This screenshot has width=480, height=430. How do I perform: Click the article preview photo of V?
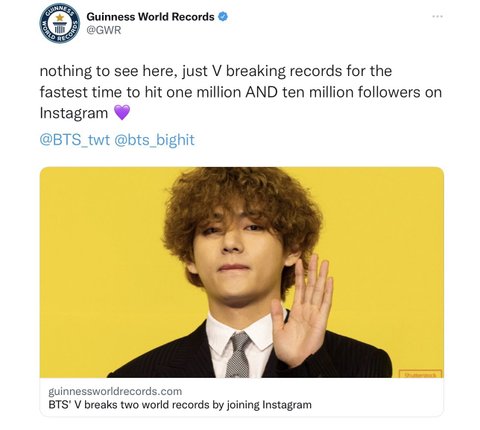242,272
